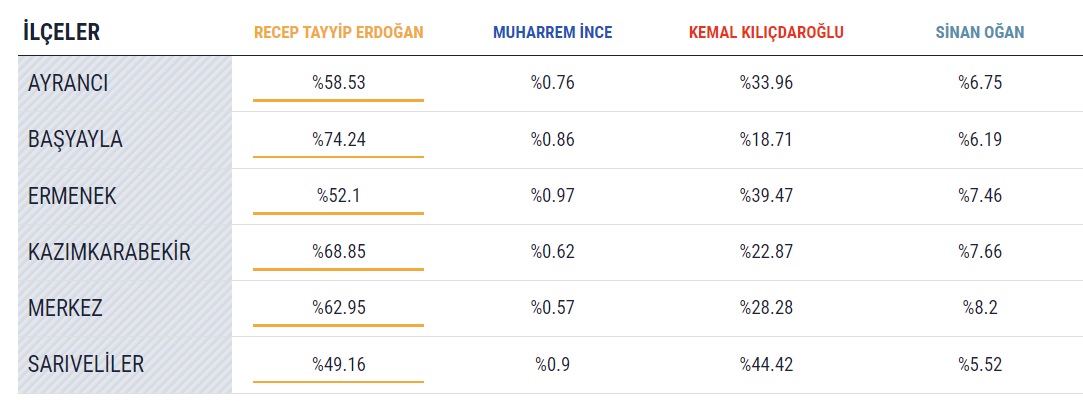This screenshot has width=1083, height=415.
Task: Select the KAZIMKARABEKİR district label
Action: (109, 252)
